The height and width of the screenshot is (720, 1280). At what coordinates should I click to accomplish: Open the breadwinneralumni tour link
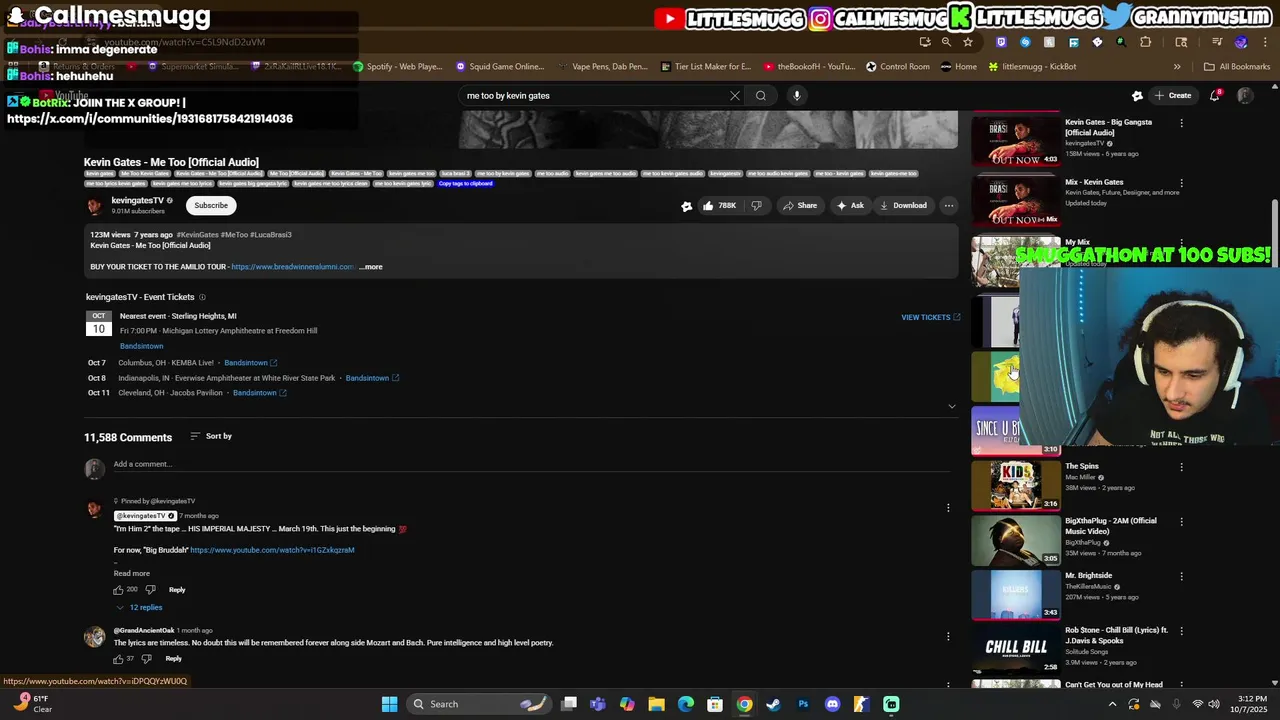point(292,267)
